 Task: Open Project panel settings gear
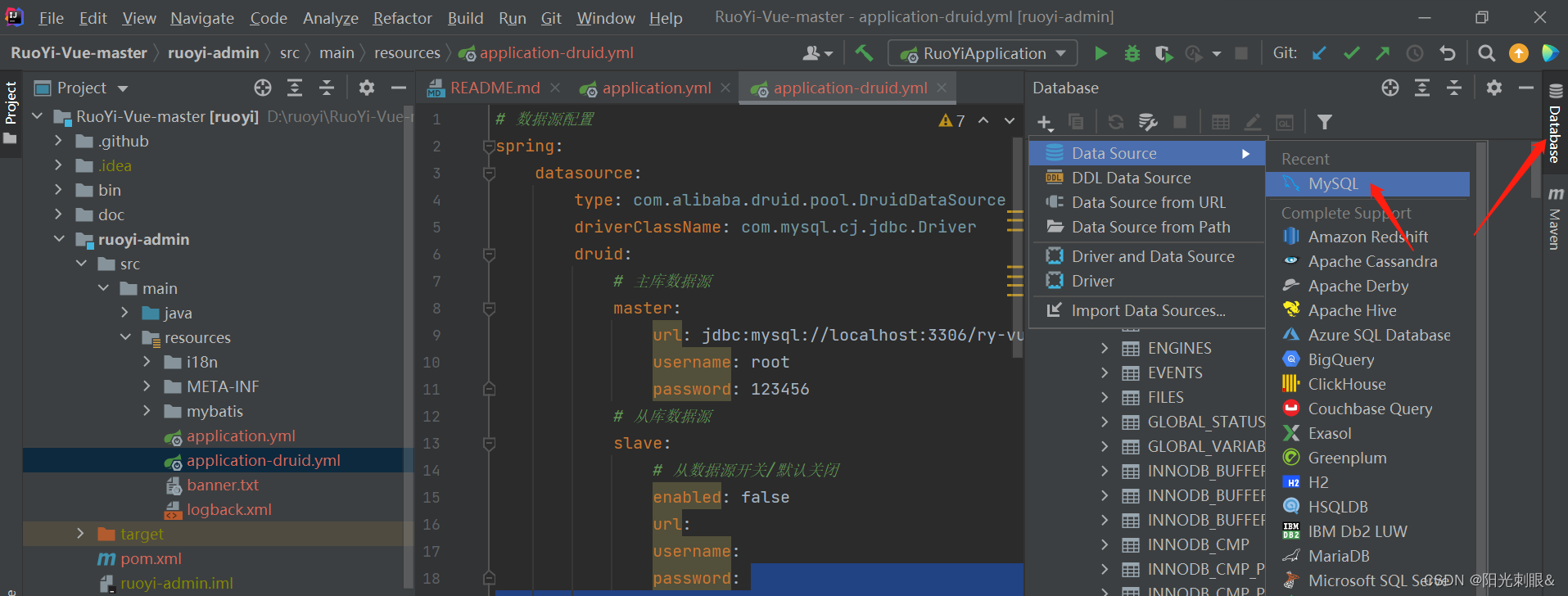click(x=367, y=88)
